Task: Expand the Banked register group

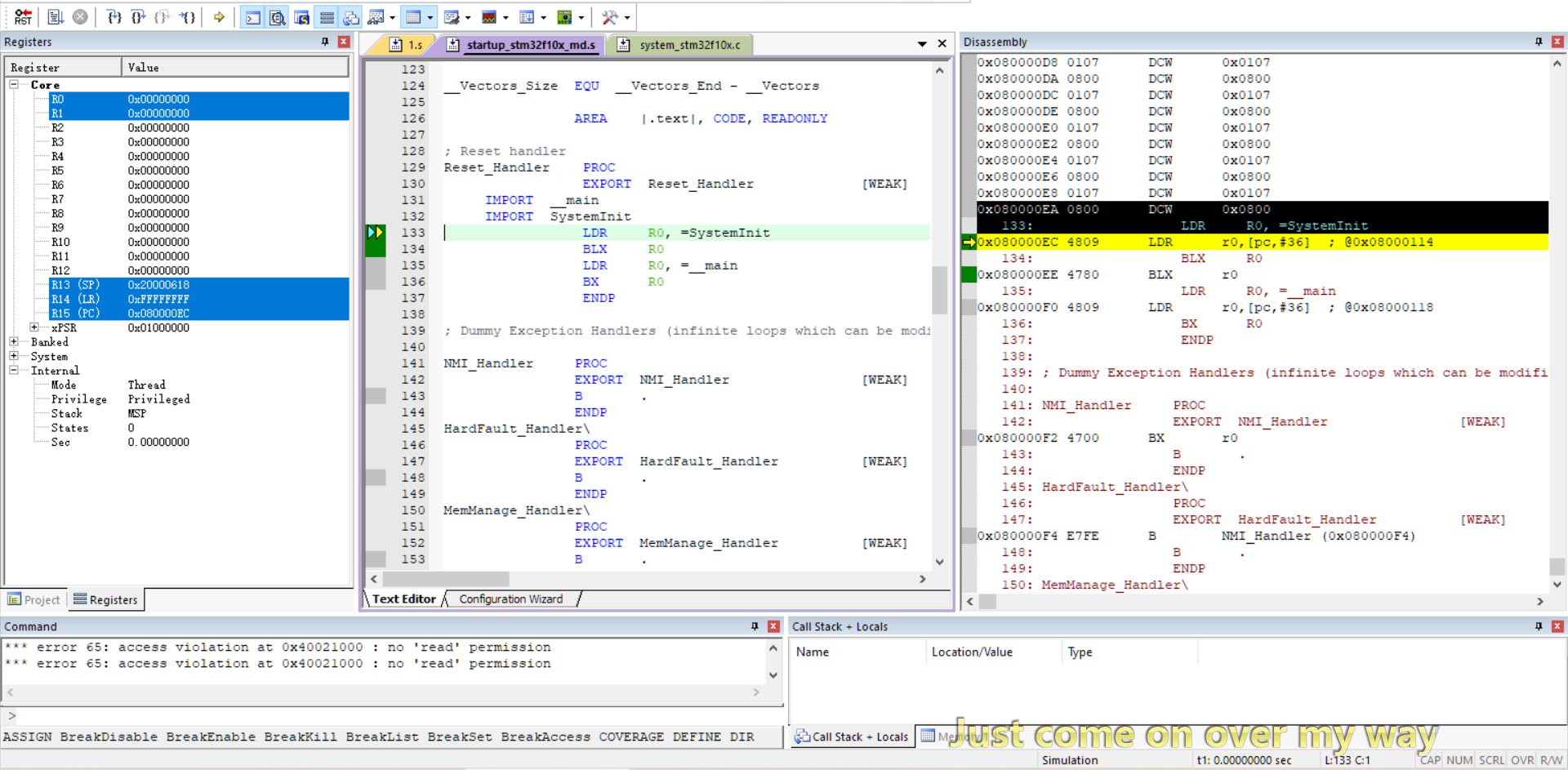Action: click(x=14, y=342)
